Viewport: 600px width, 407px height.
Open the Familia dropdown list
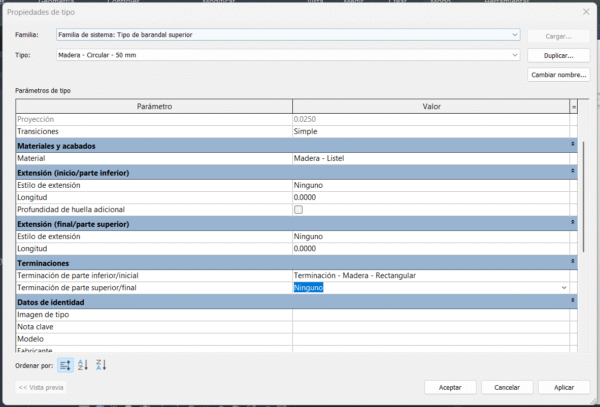(515, 35)
